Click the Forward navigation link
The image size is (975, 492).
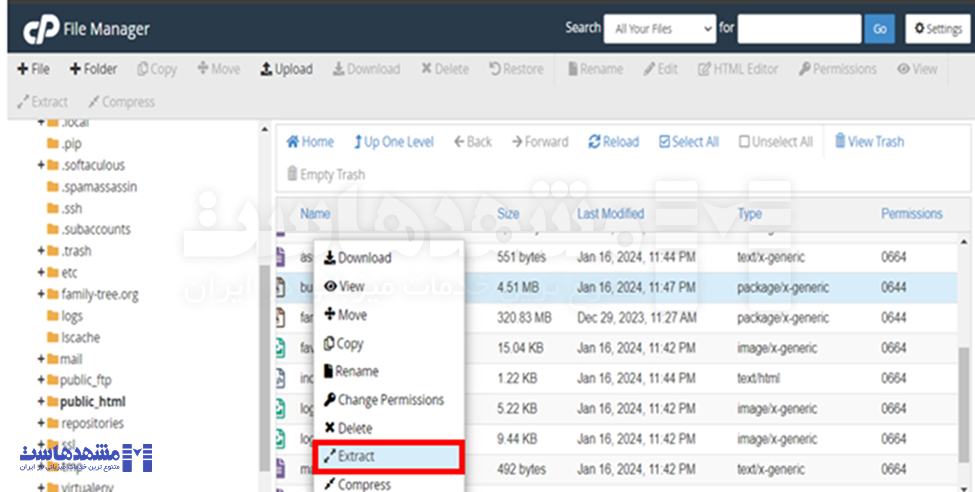(x=540, y=142)
